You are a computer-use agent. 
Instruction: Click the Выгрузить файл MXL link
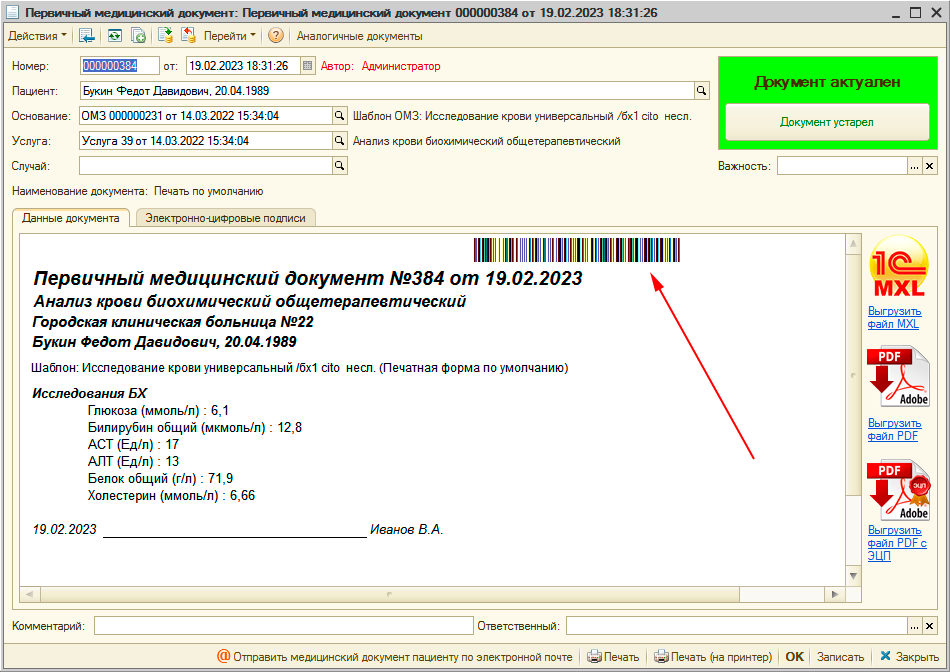[x=893, y=317]
